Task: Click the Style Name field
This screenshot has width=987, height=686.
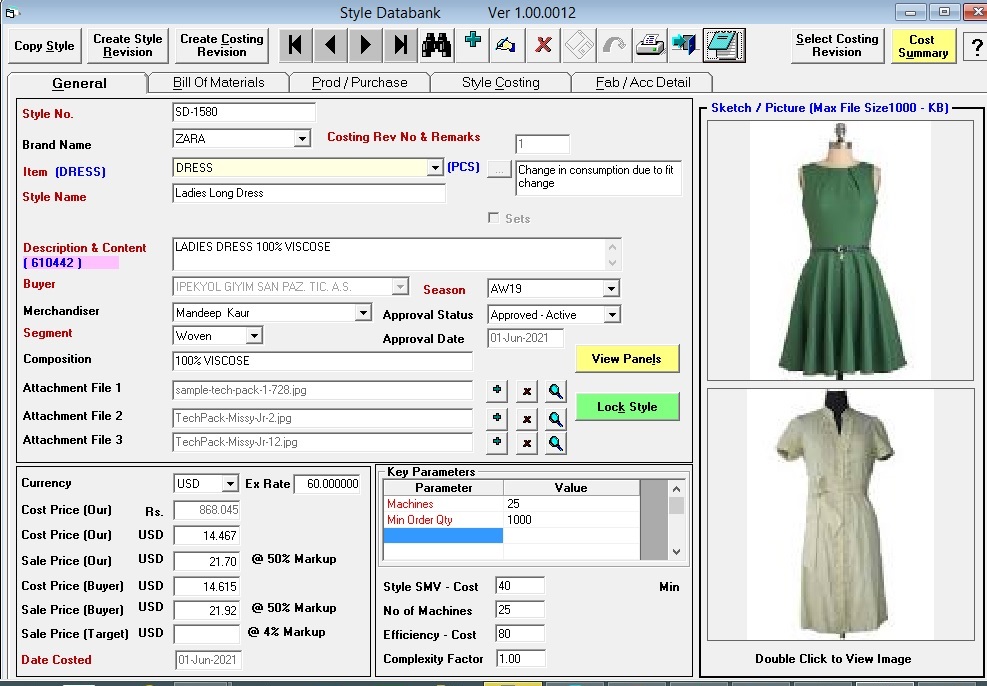Action: [x=308, y=193]
